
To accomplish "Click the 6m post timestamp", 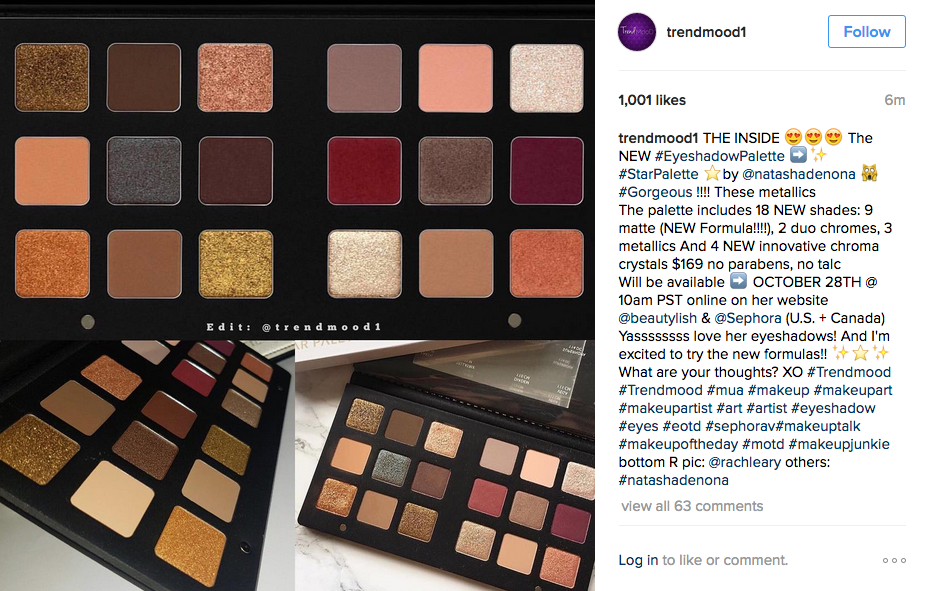I will (894, 100).
